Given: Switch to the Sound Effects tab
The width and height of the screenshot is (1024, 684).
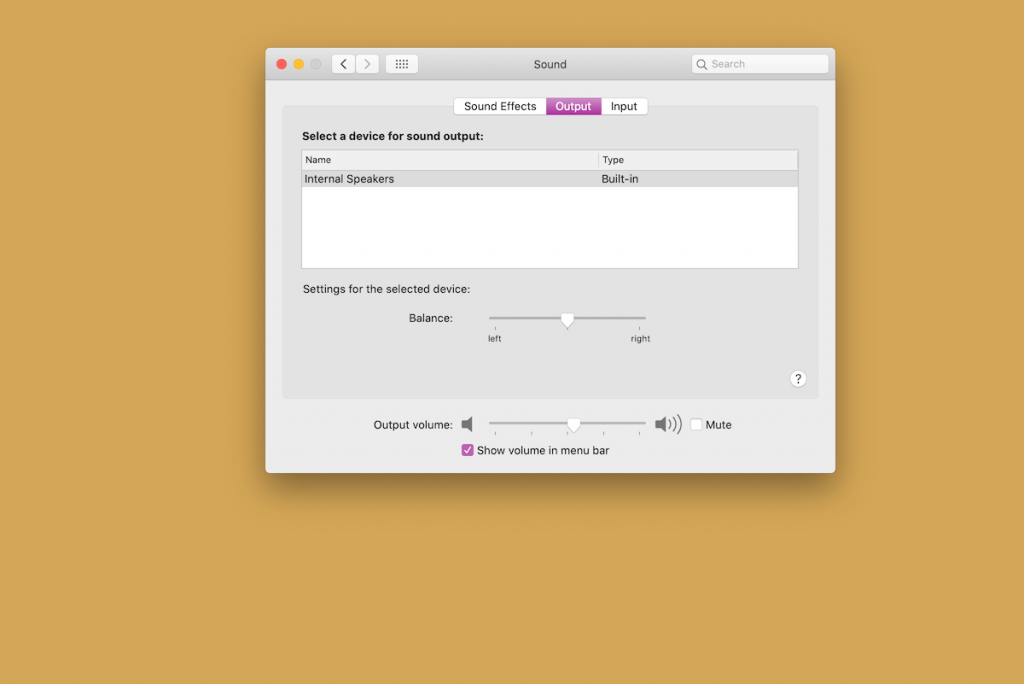Looking at the screenshot, I should coord(499,106).
